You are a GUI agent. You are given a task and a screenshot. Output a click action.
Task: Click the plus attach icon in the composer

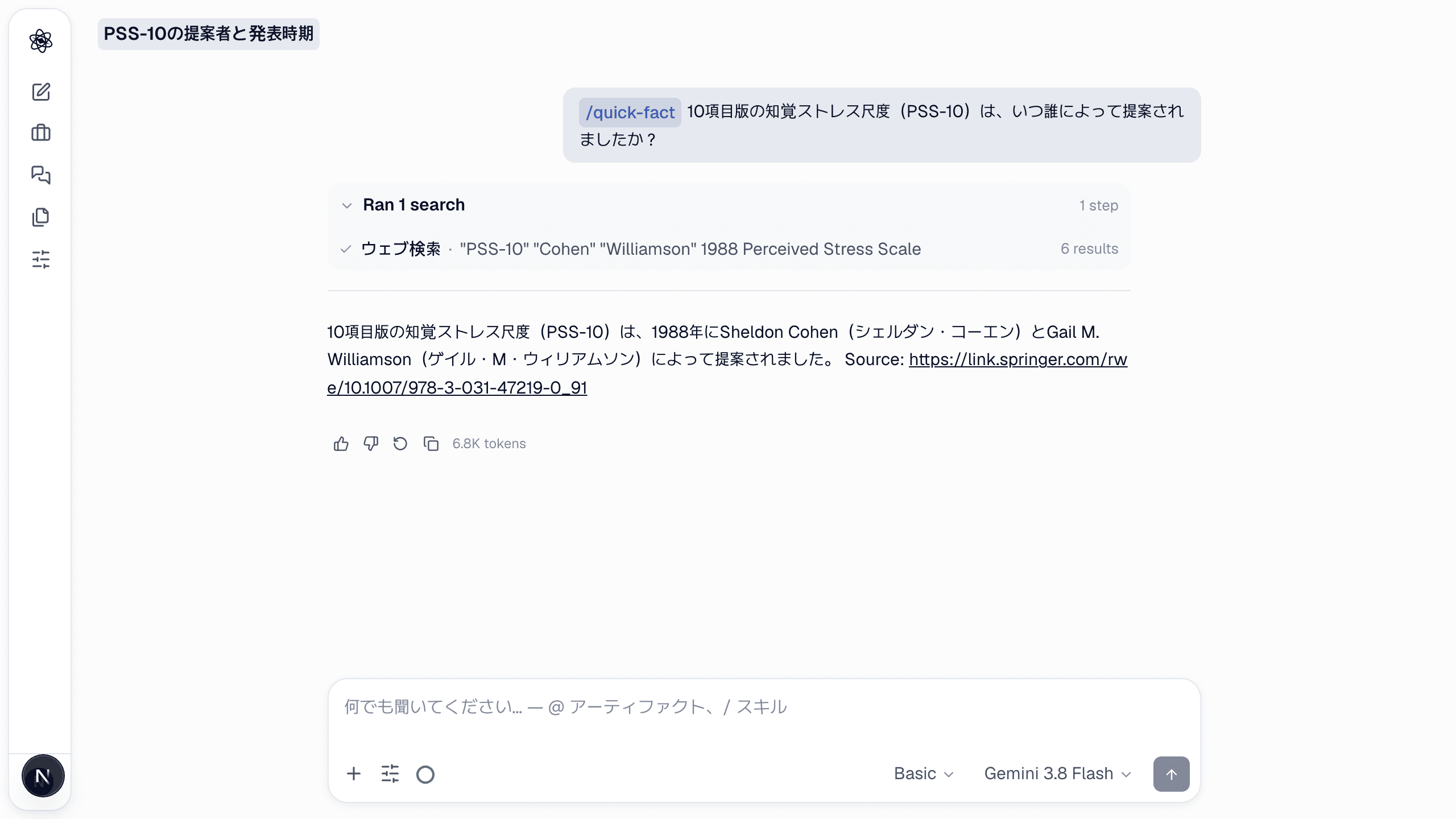(354, 773)
